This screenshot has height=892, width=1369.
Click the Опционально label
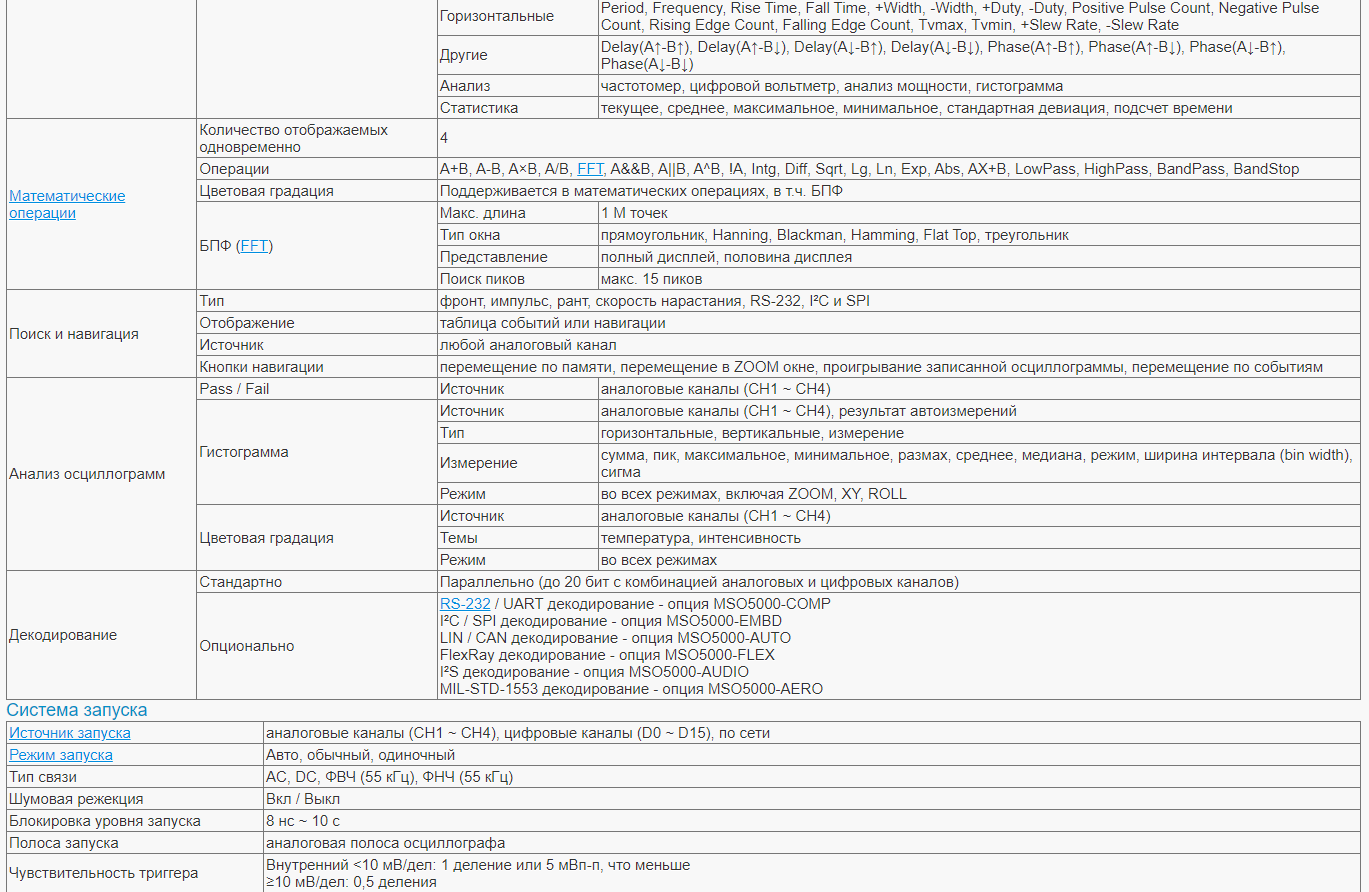246,646
